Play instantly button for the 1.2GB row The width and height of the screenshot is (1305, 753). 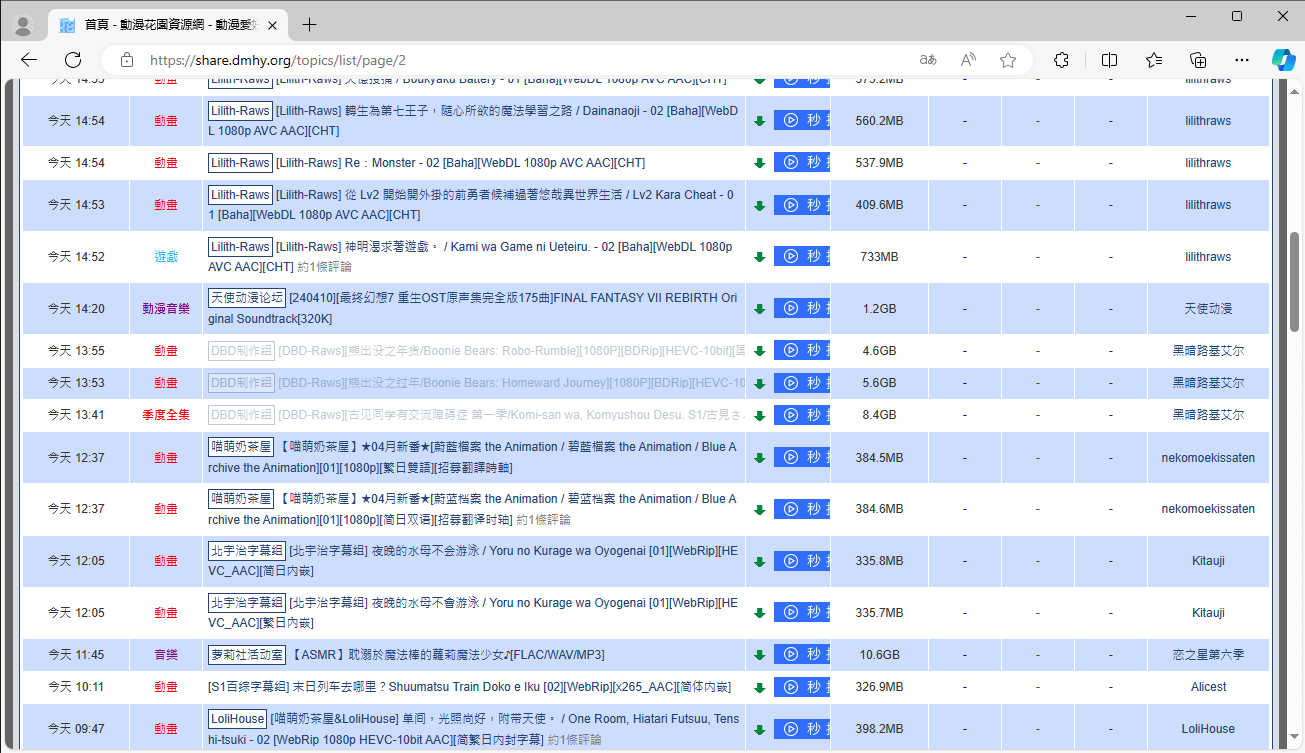coord(802,308)
